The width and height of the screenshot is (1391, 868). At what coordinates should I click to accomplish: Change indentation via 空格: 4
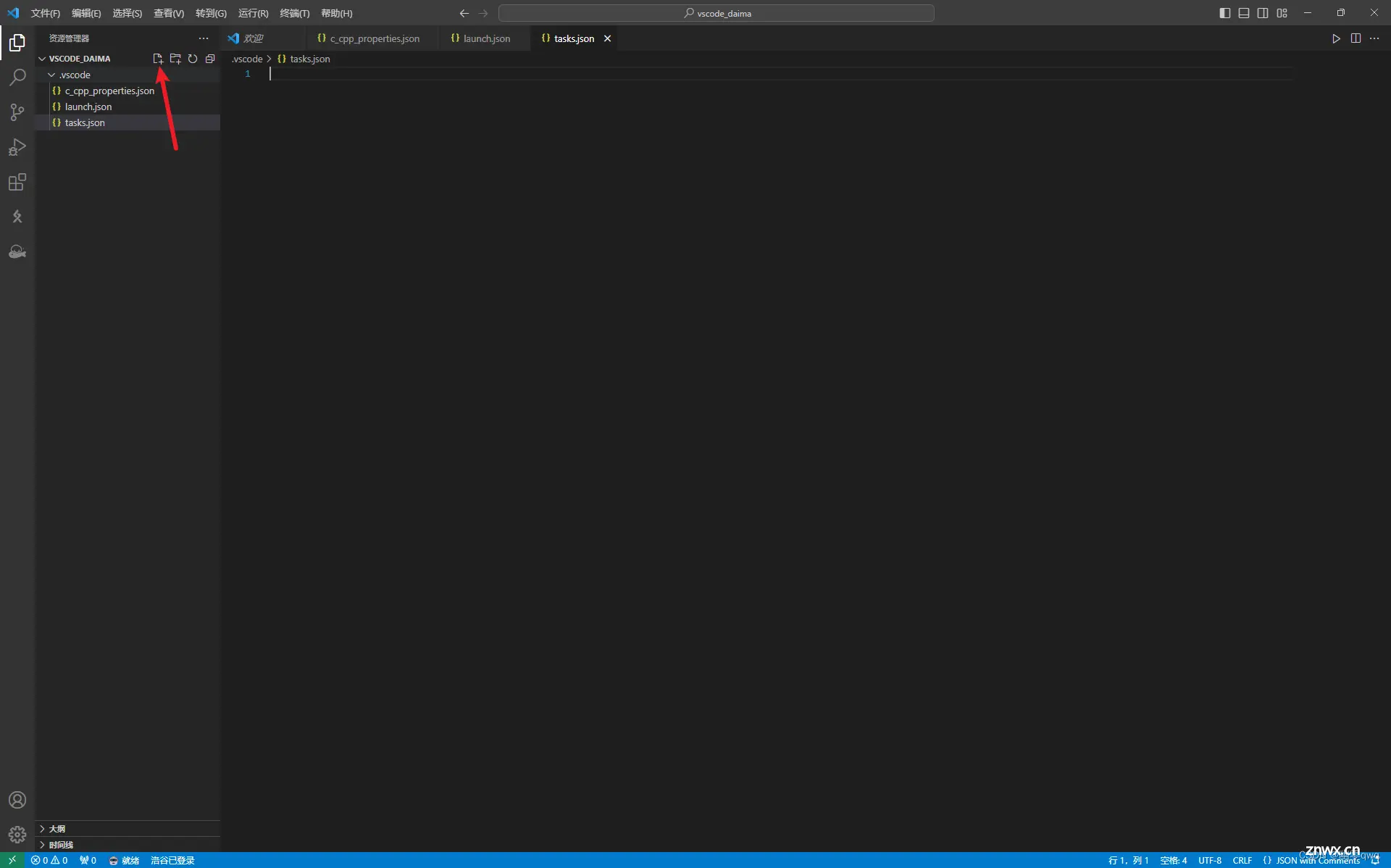point(1174,860)
